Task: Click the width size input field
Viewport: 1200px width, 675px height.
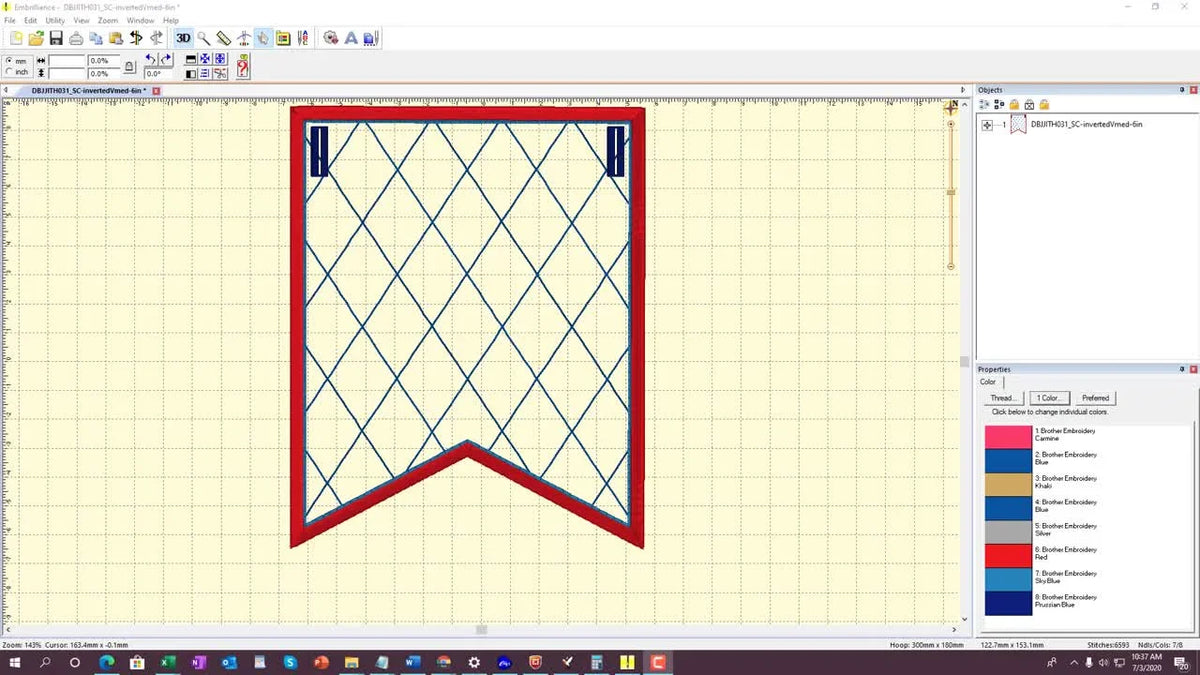Action: click(66, 60)
